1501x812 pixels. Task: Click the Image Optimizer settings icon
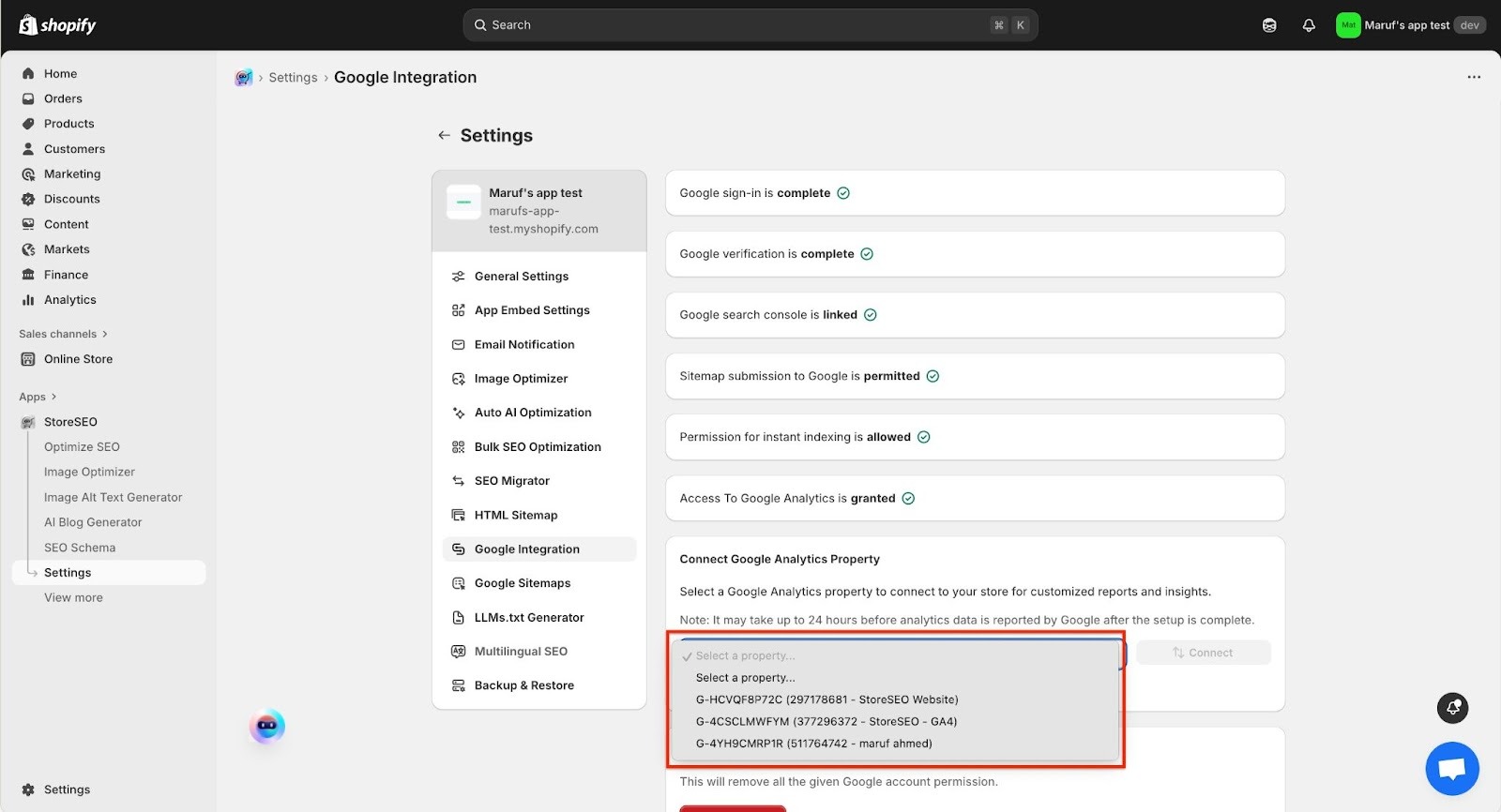tap(459, 379)
